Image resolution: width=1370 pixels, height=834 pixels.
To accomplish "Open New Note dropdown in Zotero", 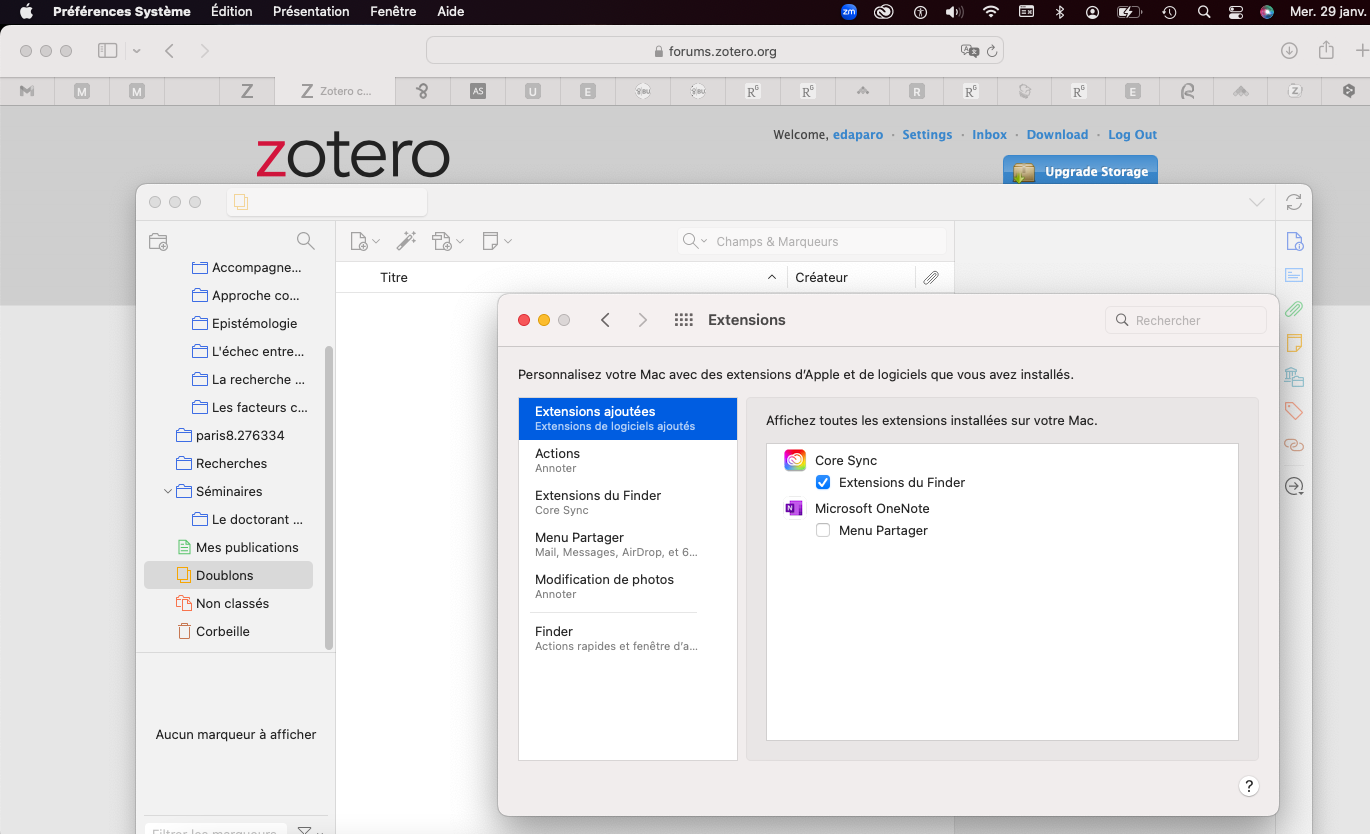I will coord(497,241).
